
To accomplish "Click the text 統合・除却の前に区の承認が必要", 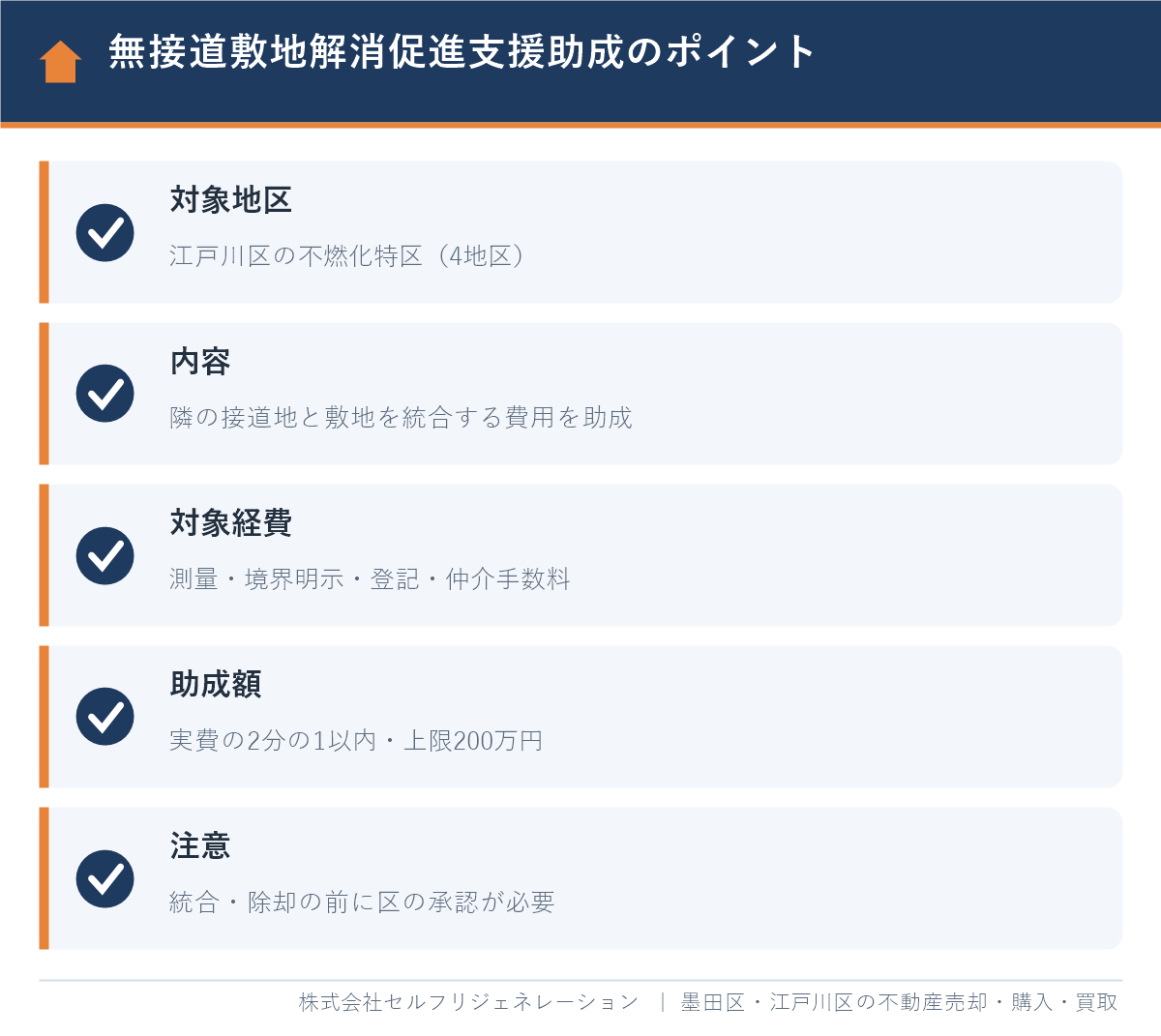I will click(x=362, y=903).
